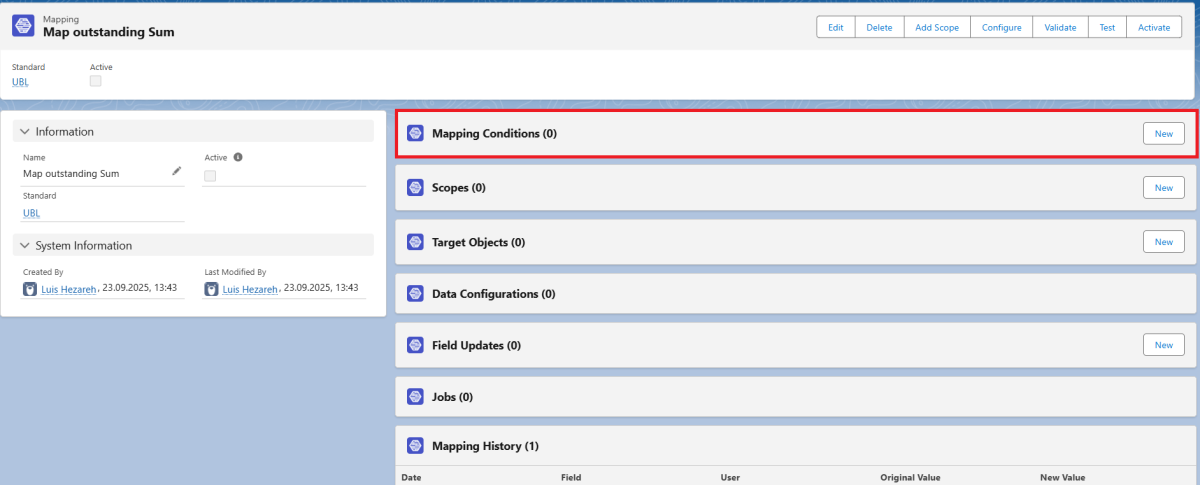Viewport: 1200px width, 485px height.
Task: Click the Jobs section icon
Action: tap(415, 397)
